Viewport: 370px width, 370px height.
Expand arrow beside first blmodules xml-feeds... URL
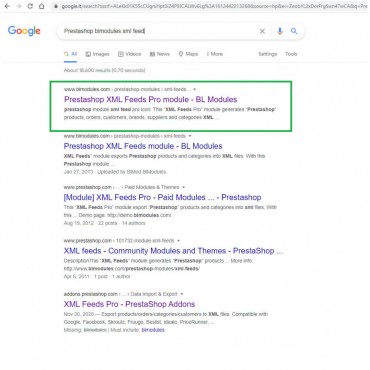tap(195, 89)
